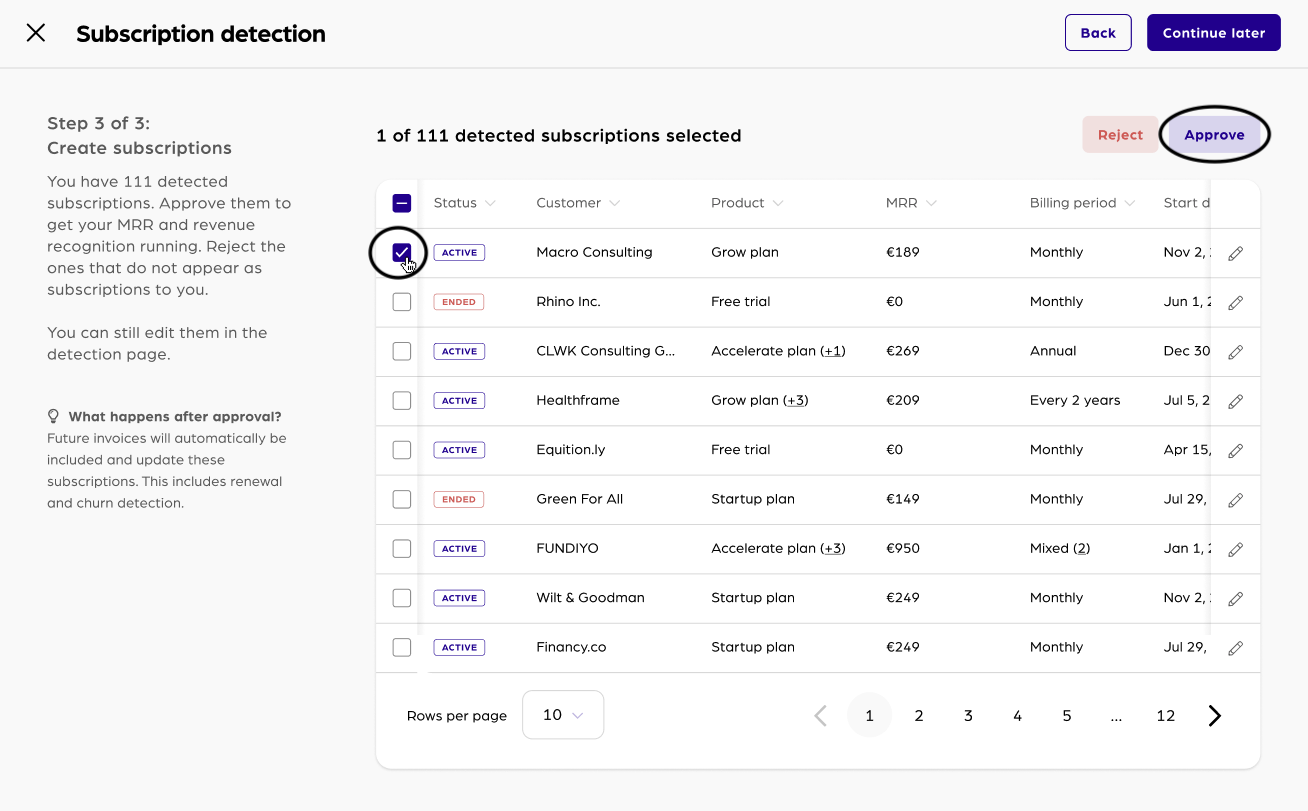1308x811 pixels.
Task: Sort by the Status column chevron
Action: click(490, 203)
